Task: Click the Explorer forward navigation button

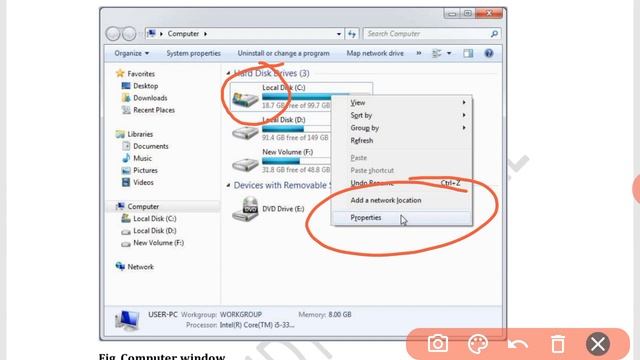Action: point(129,34)
